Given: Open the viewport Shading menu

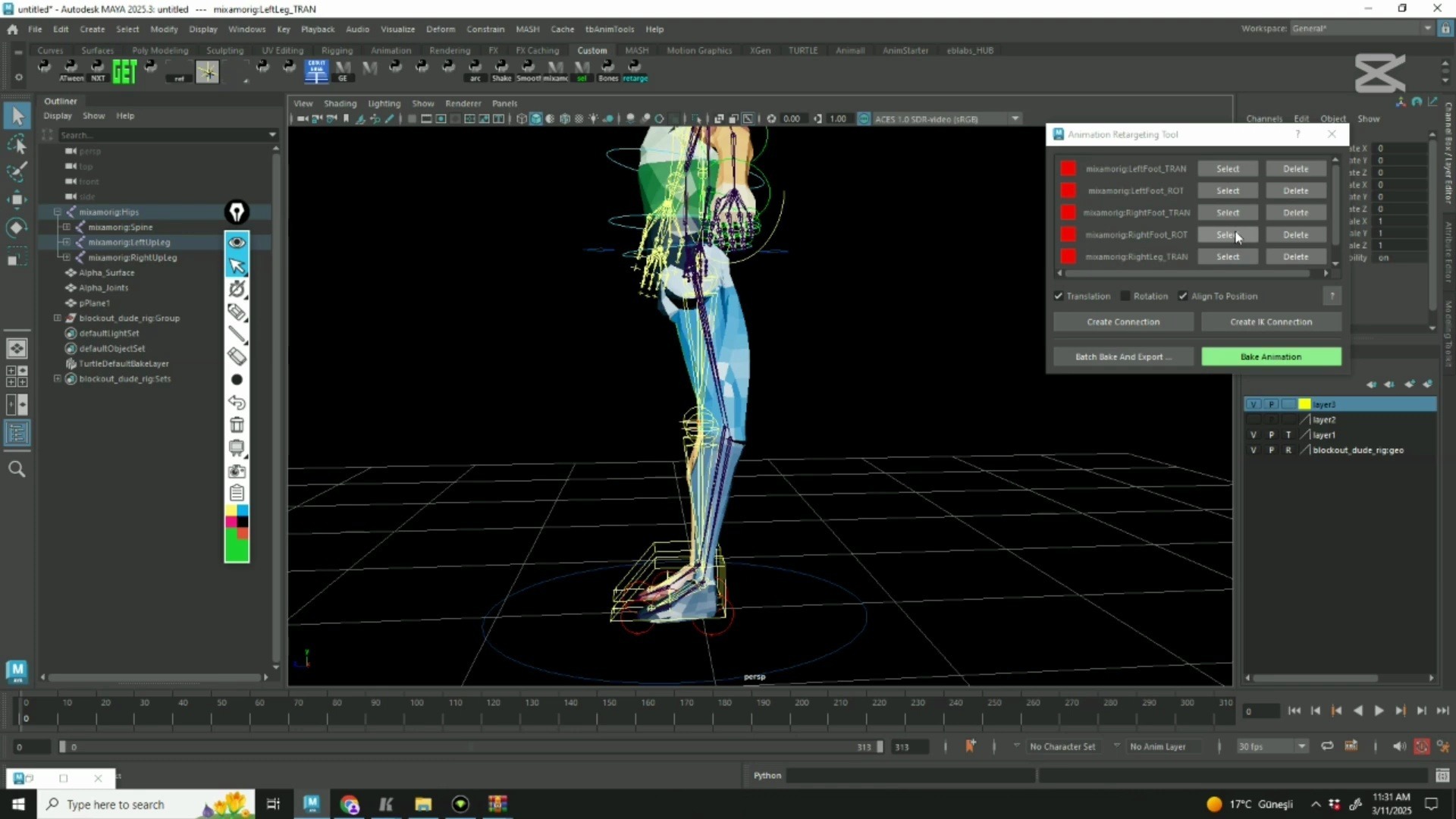Looking at the screenshot, I should pyautogui.click(x=340, y=104).
